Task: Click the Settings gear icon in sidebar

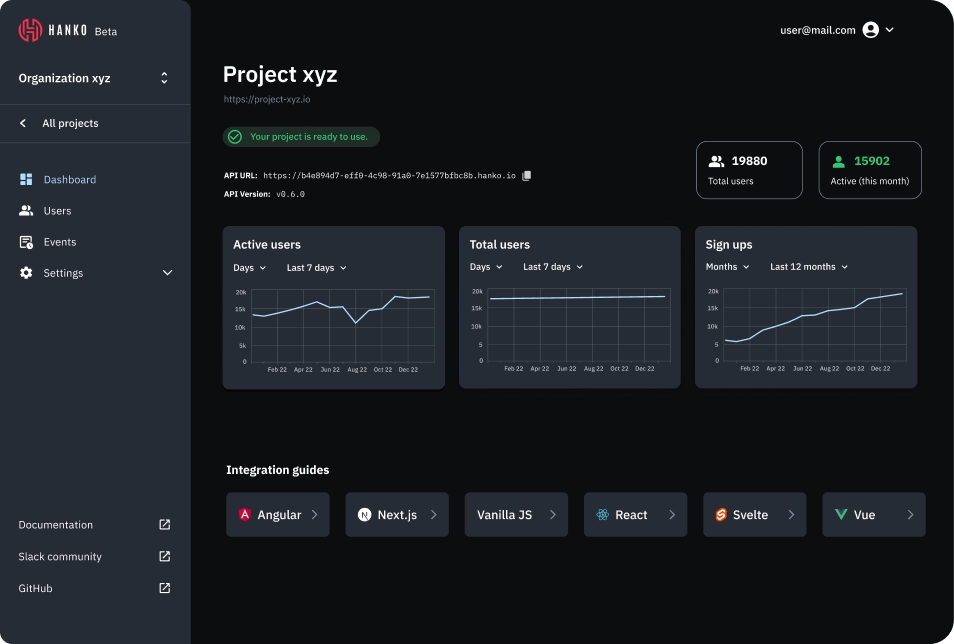Action: coord(26,273)
